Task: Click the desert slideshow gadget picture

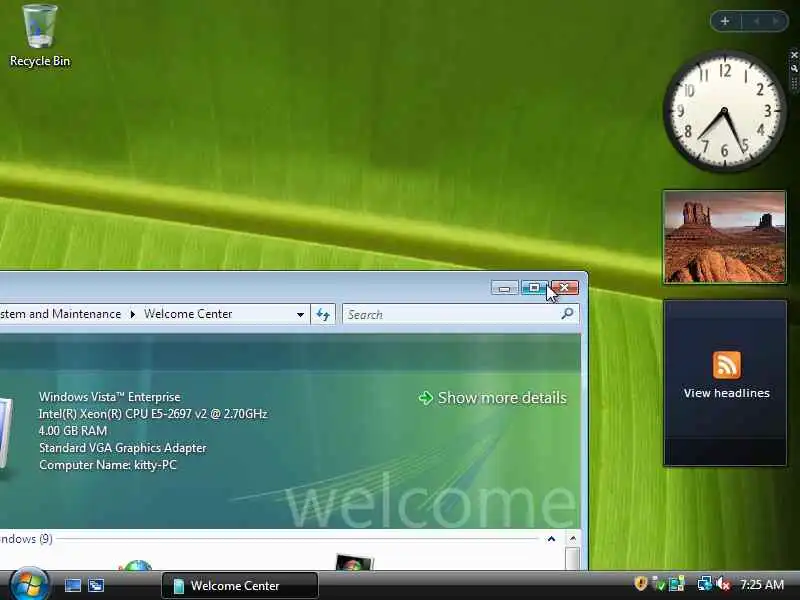Action: tap(724, 237)
